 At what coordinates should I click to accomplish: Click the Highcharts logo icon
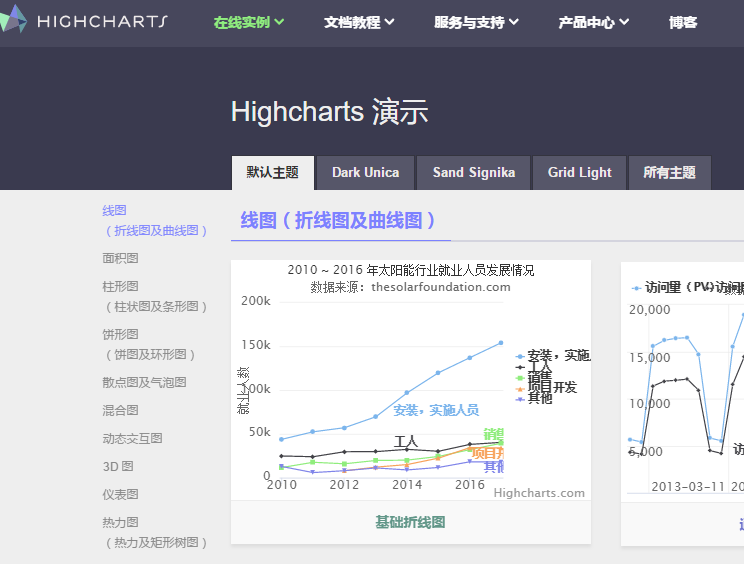[x=13, y=19]
